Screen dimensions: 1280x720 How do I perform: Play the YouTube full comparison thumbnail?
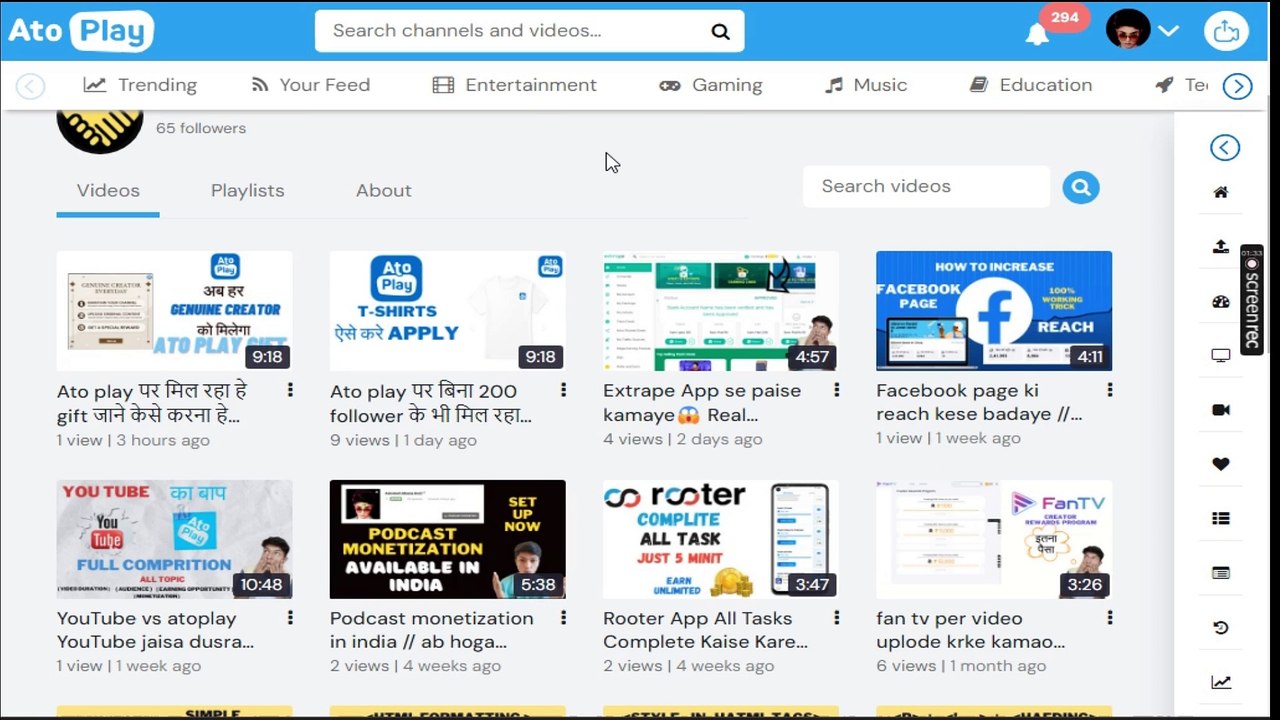pyautogui.click(x=175, y=539)
